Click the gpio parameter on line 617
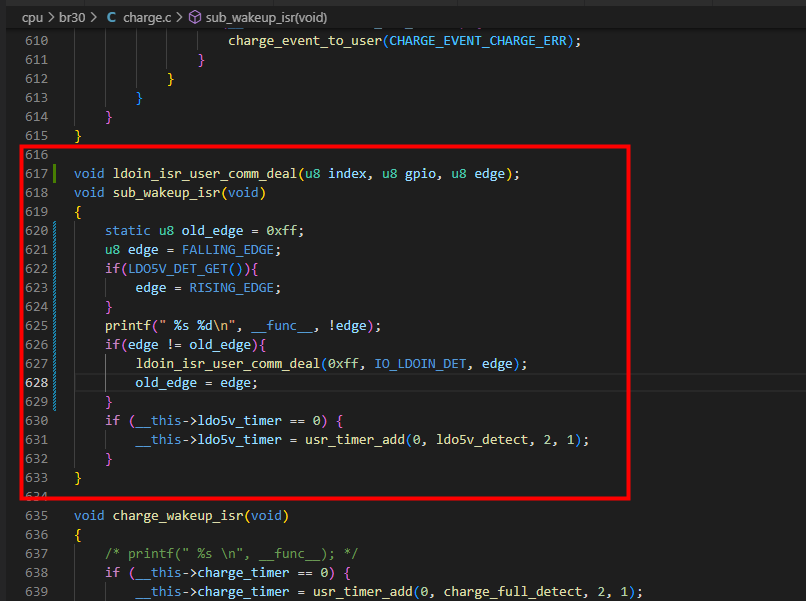Screen dimensions: 806x601 pyautogui.click(x=420, y=174)
